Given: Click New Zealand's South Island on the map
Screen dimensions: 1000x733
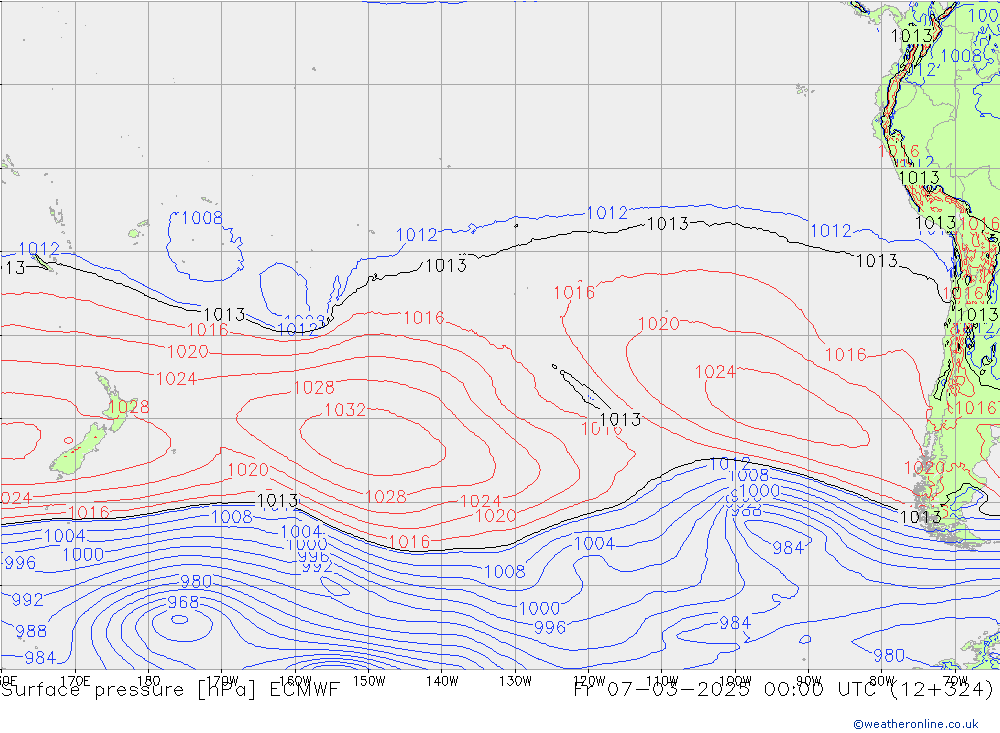Looking at the screenshot, I should tap(77, 452).
